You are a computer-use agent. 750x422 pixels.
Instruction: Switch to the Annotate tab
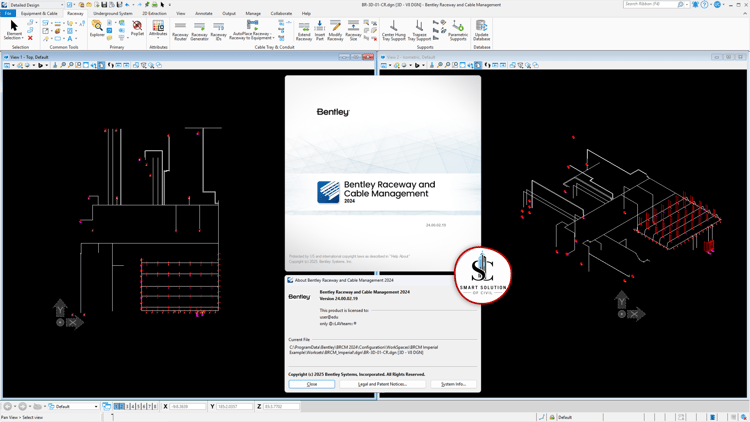[x=204, y=13]
